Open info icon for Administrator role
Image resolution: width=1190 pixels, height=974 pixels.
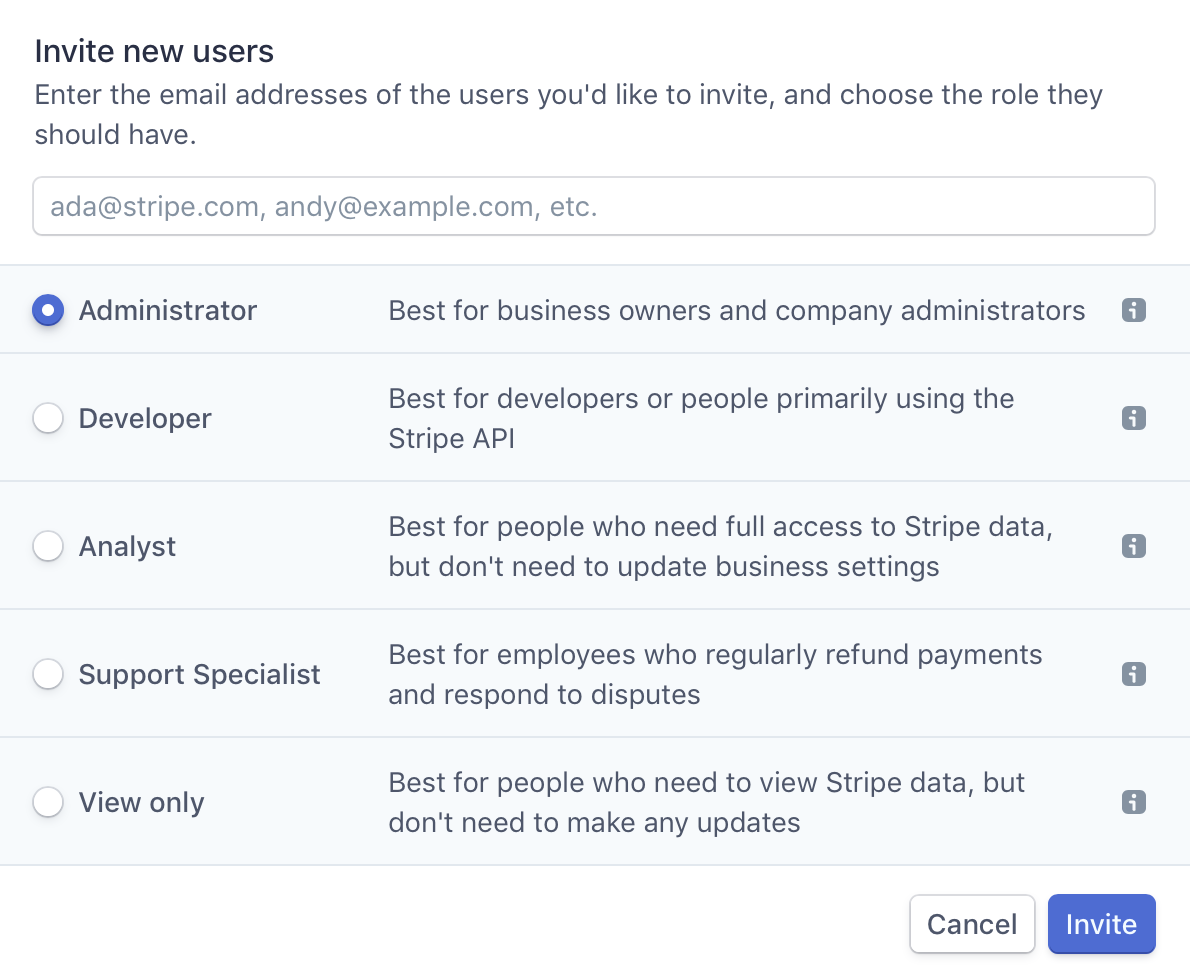click(x=1133, y=310)
